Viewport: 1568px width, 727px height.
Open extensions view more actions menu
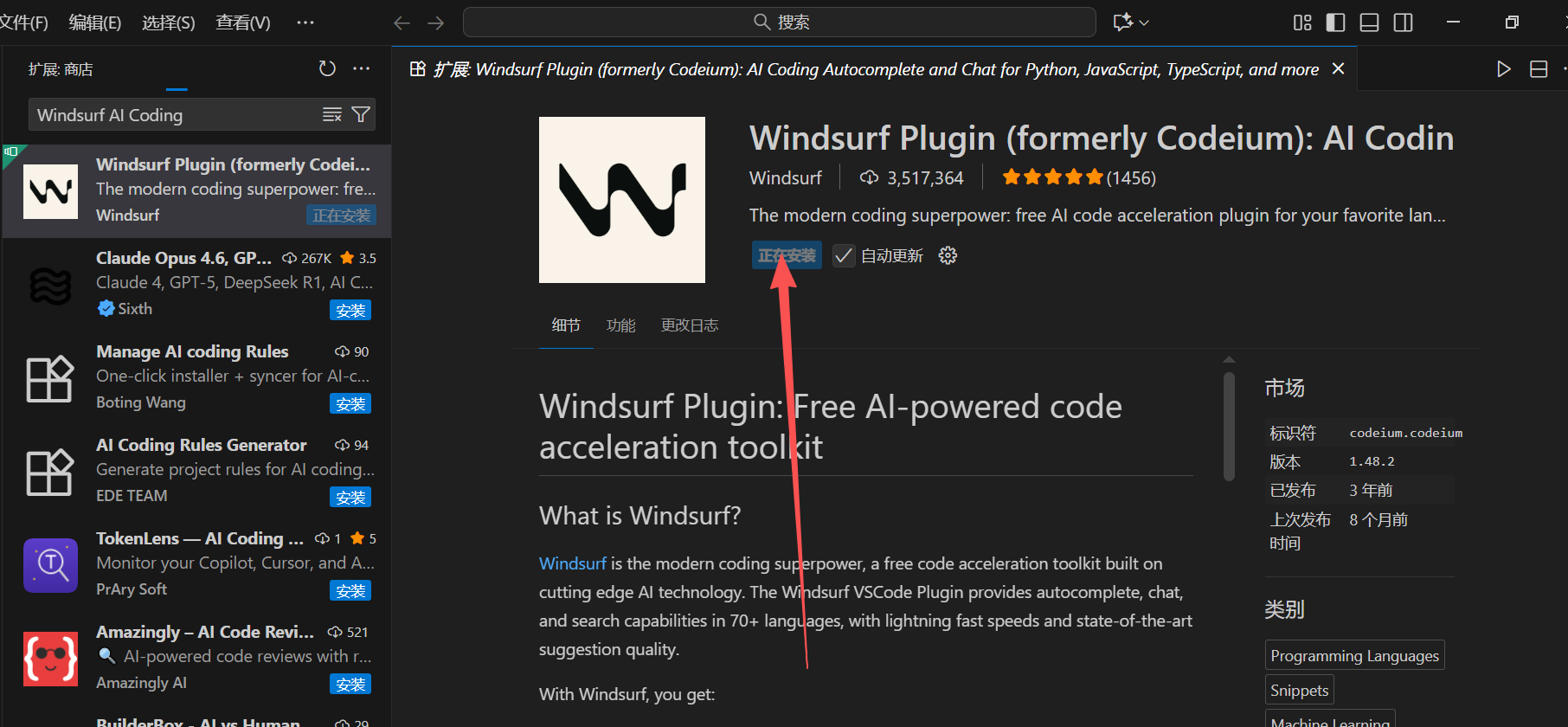tap(362, 68)
